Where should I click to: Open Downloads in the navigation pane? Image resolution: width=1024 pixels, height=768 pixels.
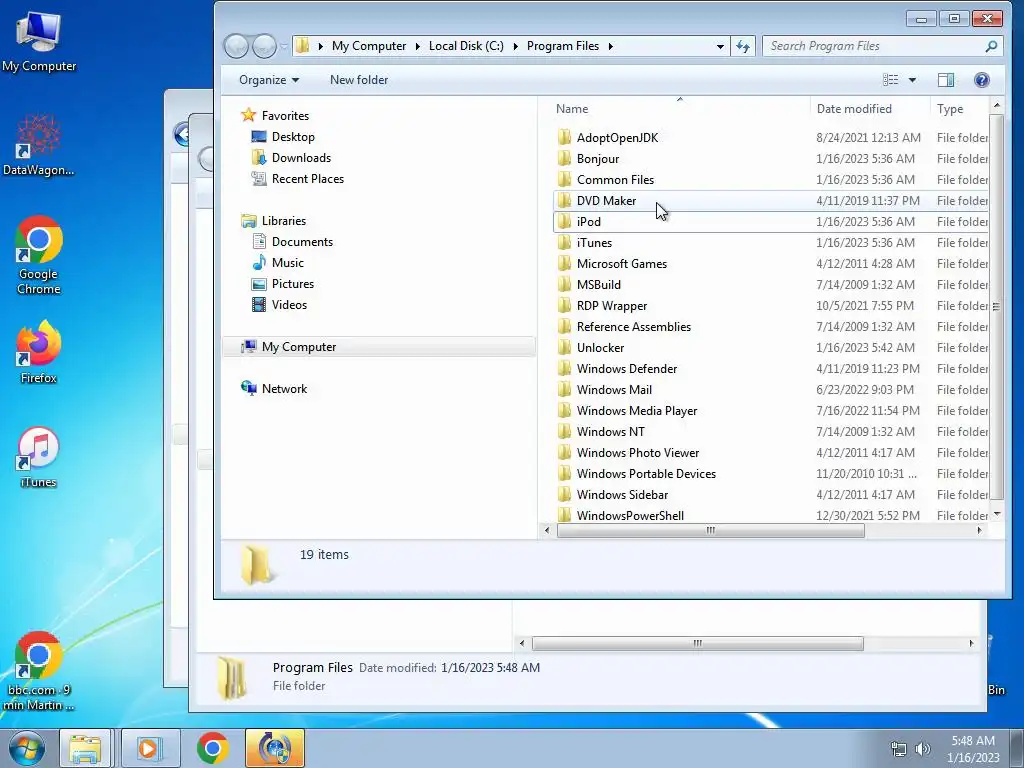301,157
